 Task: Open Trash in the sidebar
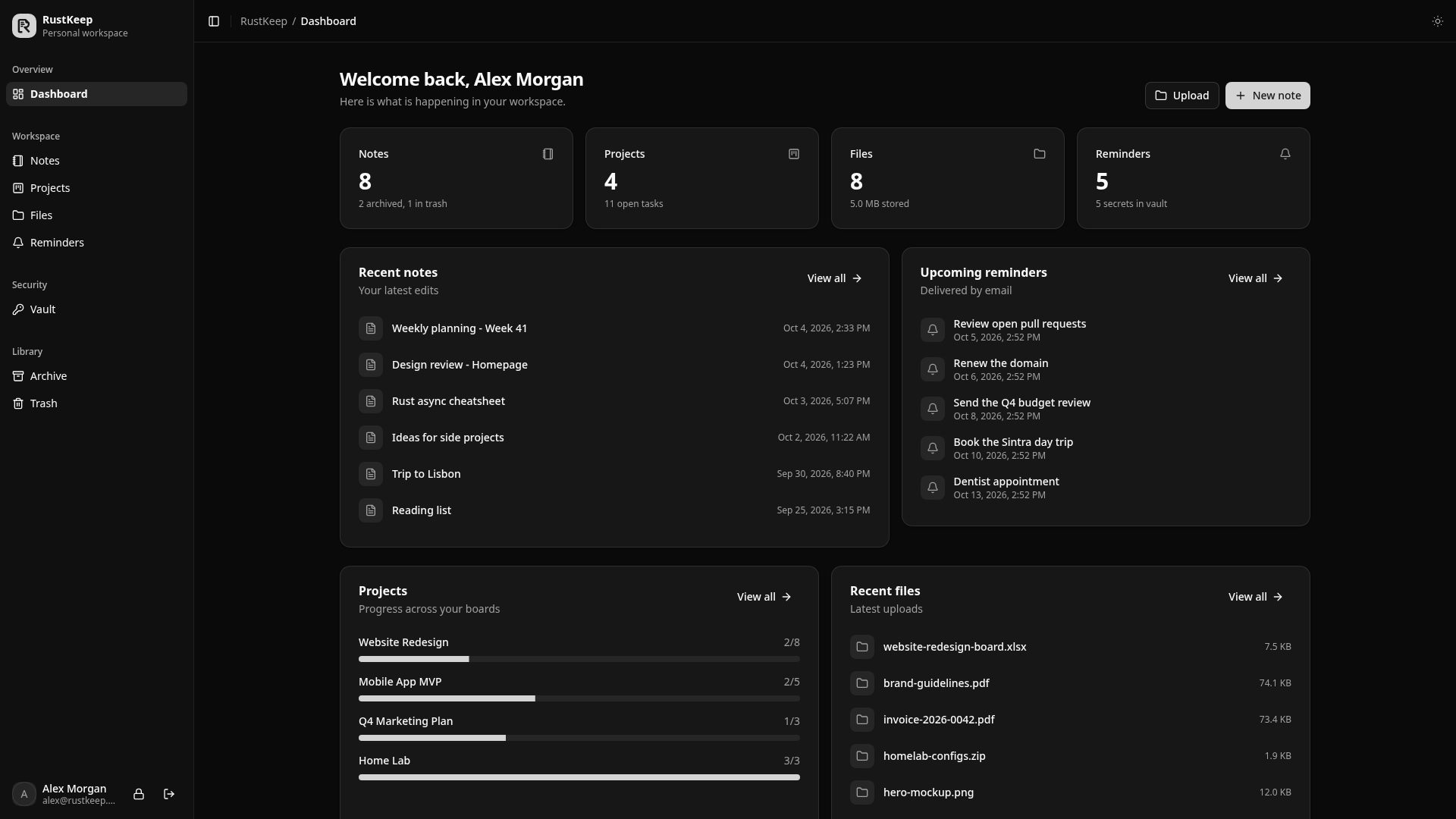(x=96, y=403)
